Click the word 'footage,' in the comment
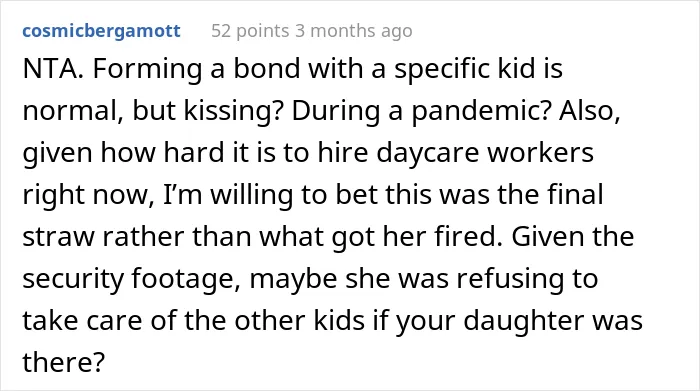Screen dimensions: 700x391 [x=186, y=279]
